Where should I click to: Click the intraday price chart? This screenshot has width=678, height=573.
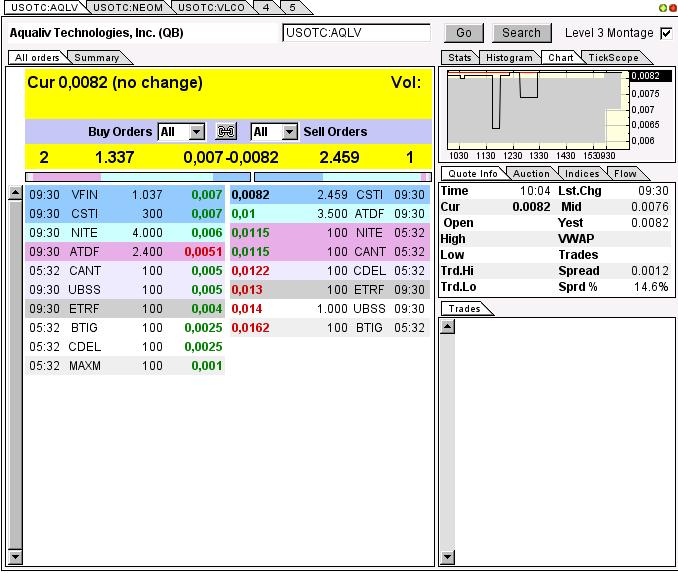538,108
